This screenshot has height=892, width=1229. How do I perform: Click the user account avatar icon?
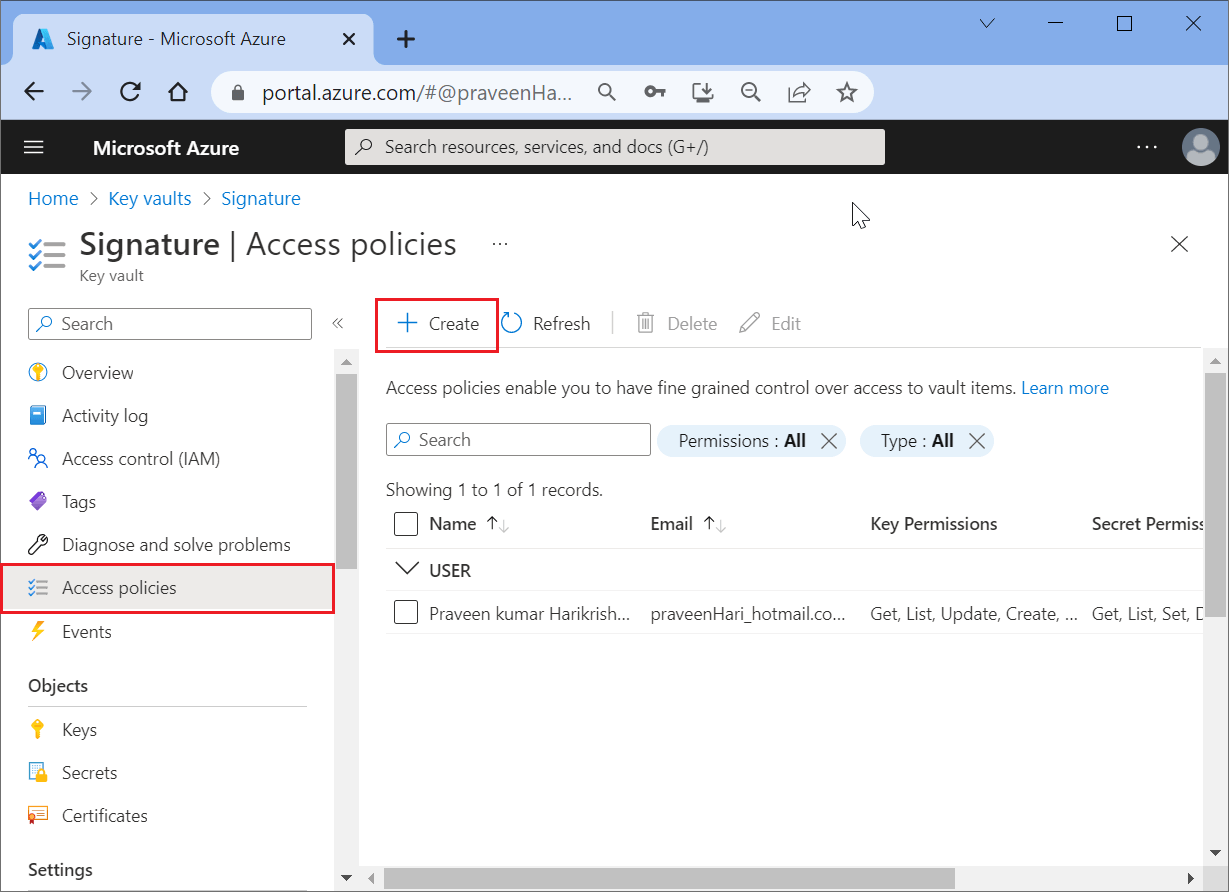coord(1200,147)
